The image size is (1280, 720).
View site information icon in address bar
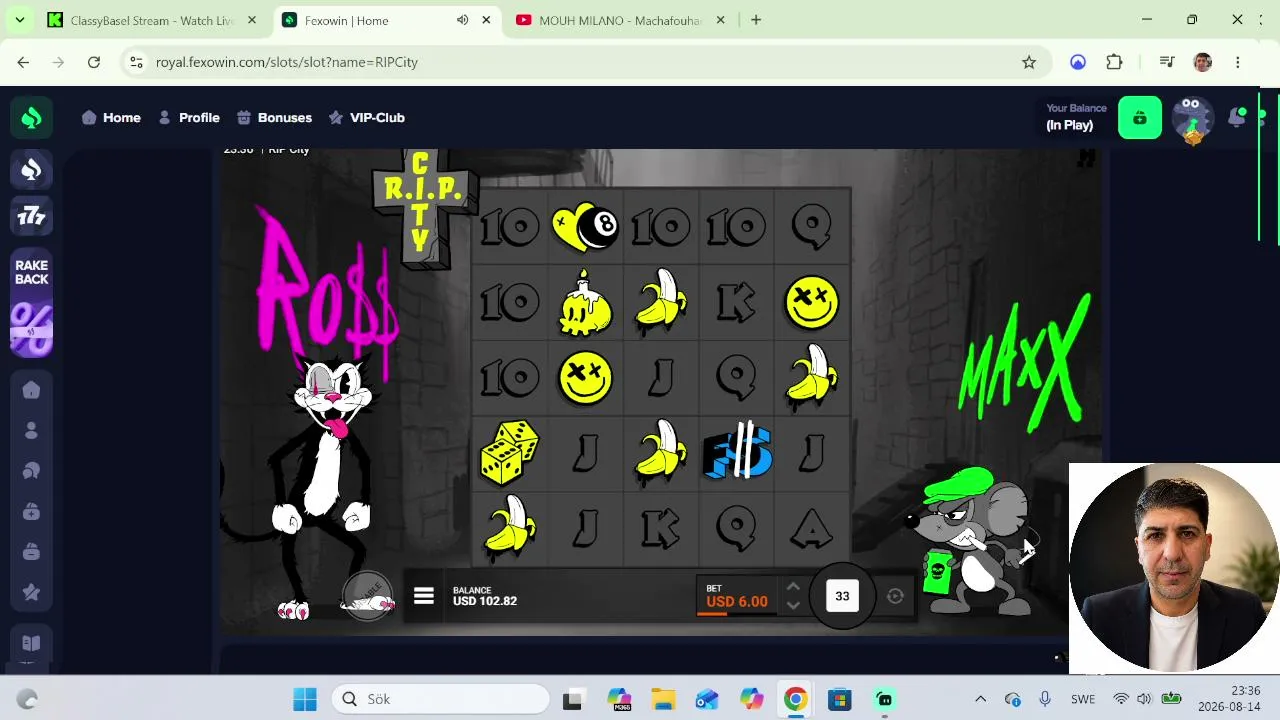point(137,62)
